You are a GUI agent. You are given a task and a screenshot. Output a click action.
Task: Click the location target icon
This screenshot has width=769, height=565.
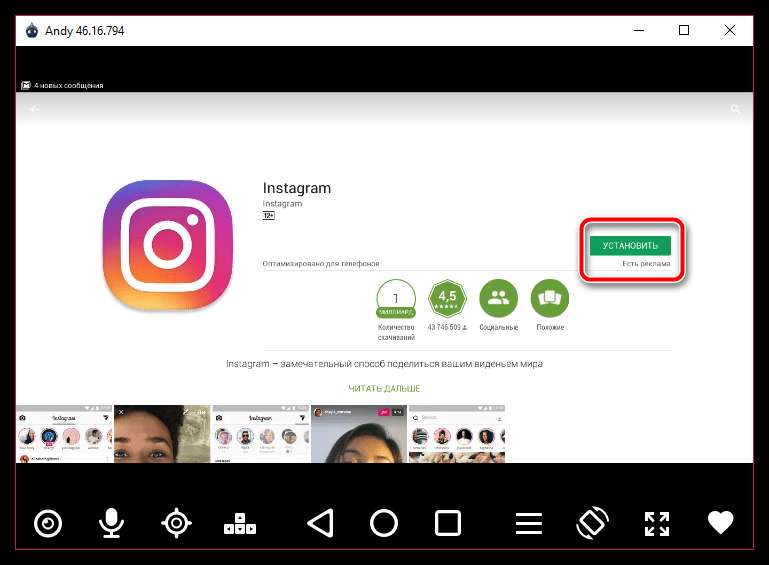176,523
